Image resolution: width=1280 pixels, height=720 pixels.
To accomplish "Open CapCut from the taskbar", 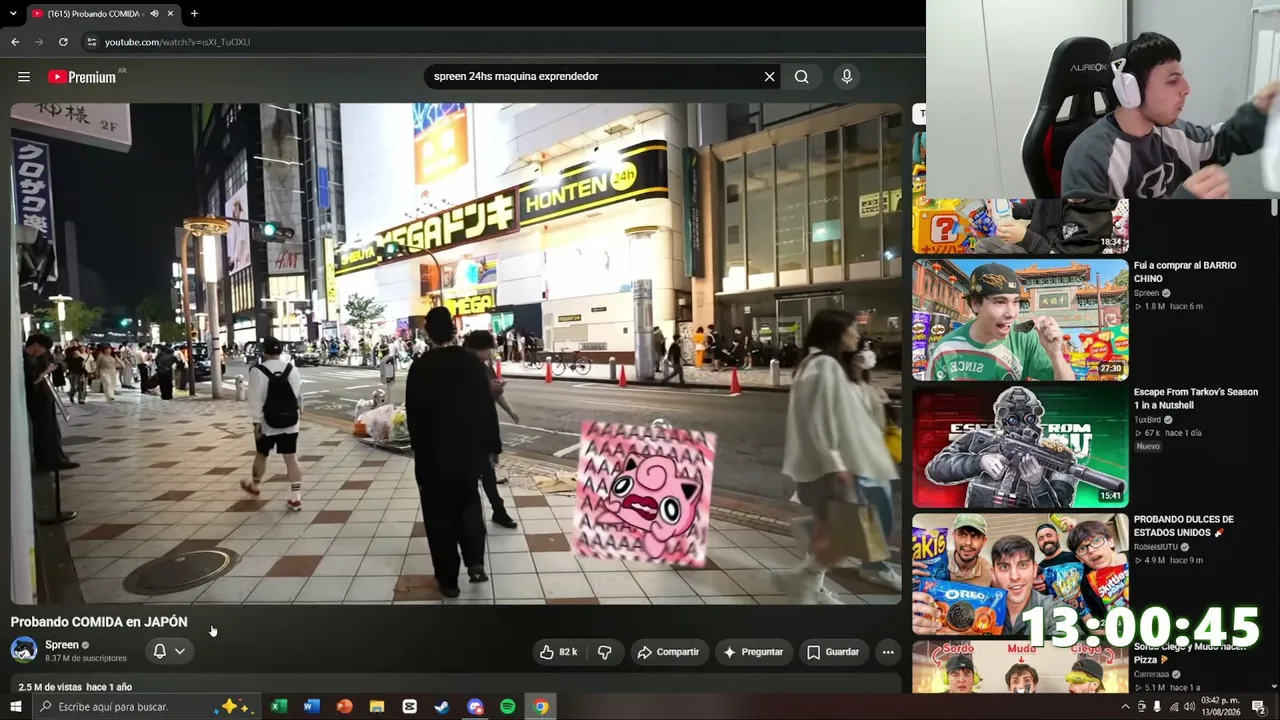I will tap(409, 707).
